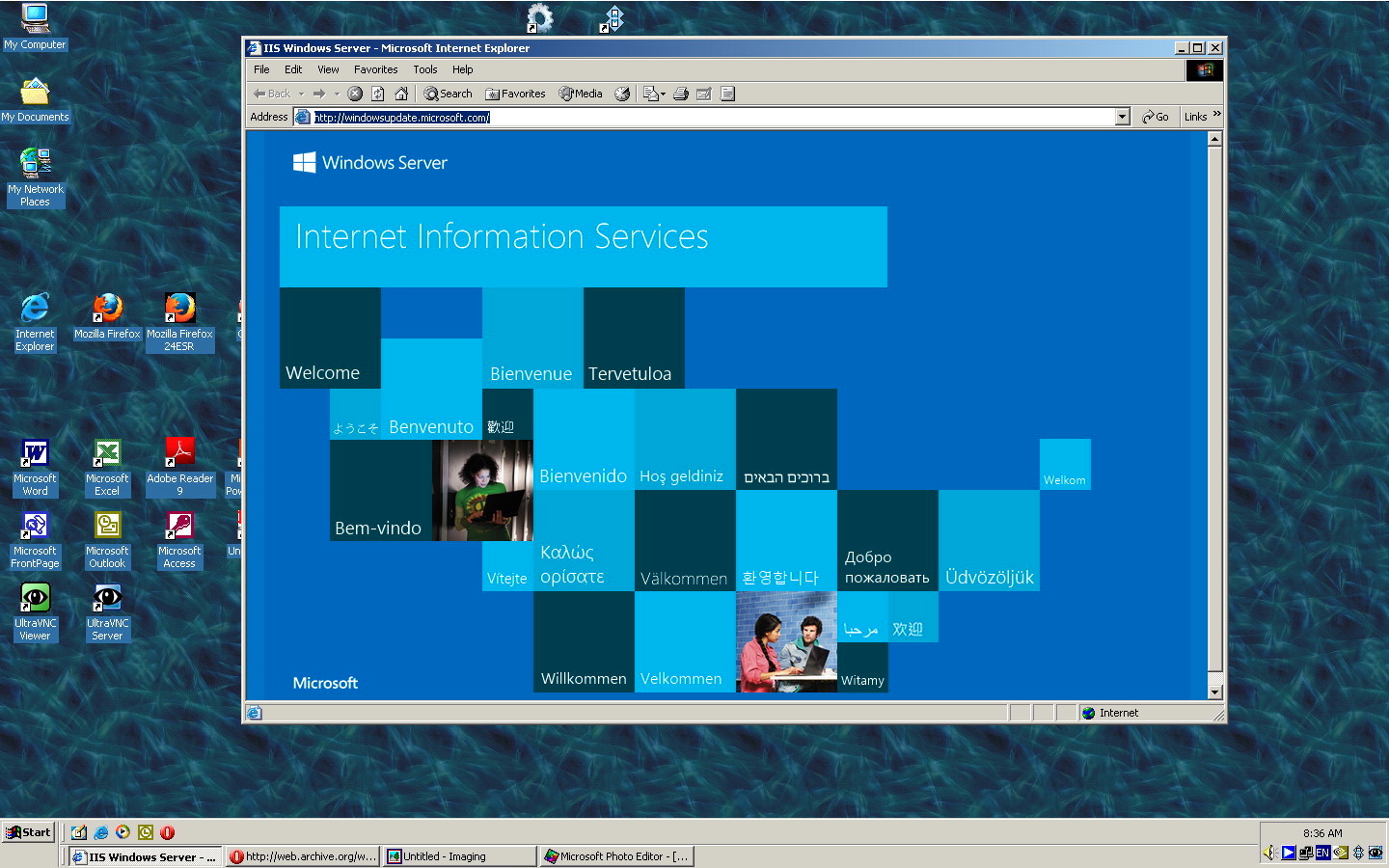The image size is (1389, 868).
Task: Select Microsoft Excel desktop shortcut
Action: click(107, 468)
